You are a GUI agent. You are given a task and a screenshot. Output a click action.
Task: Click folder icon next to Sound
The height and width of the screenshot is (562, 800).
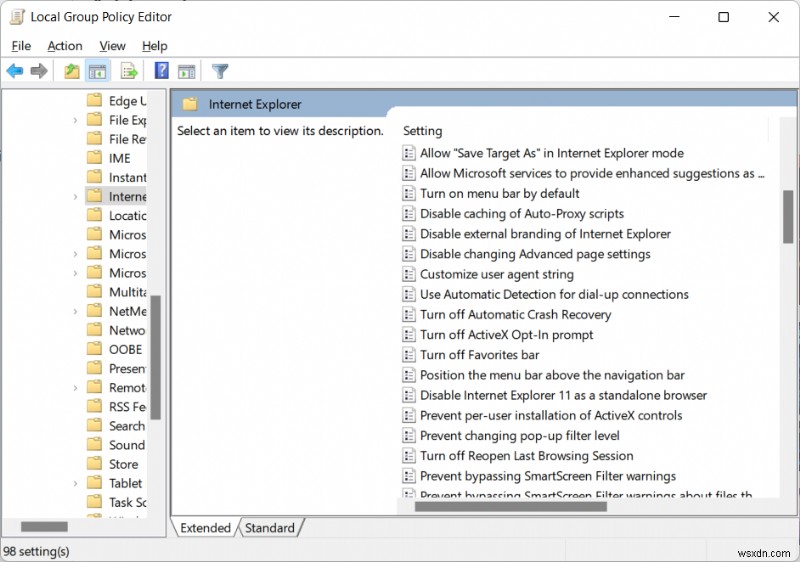tap(94, 445)
